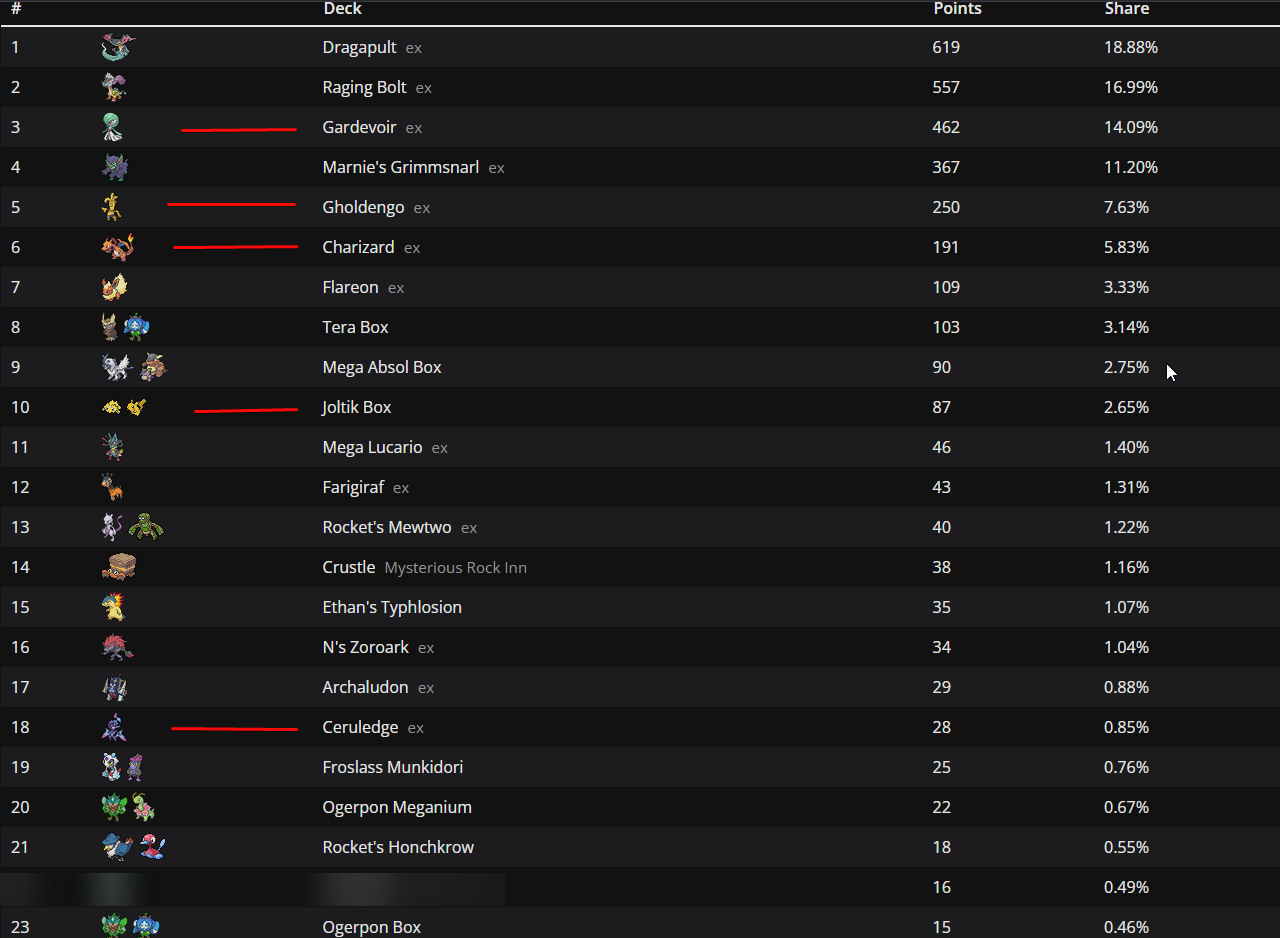Screen dimensions: 1280x938
Task: Select the 18.88% share value
Action: (1131, 47)
